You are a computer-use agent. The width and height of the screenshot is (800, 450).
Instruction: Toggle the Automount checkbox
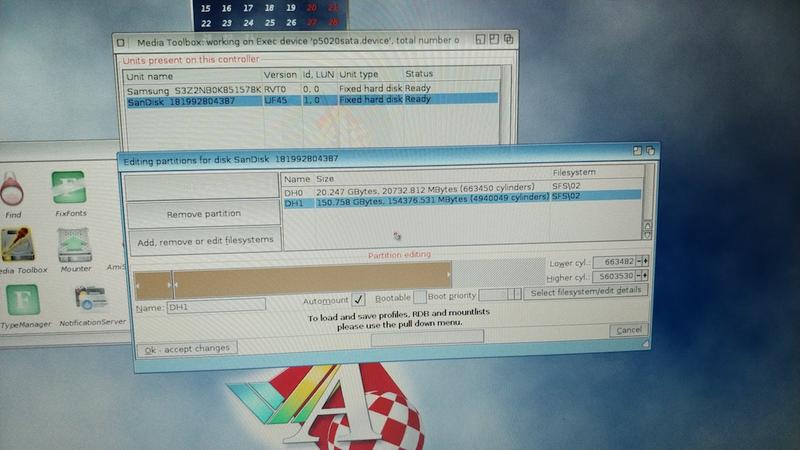tap(358, 299)
